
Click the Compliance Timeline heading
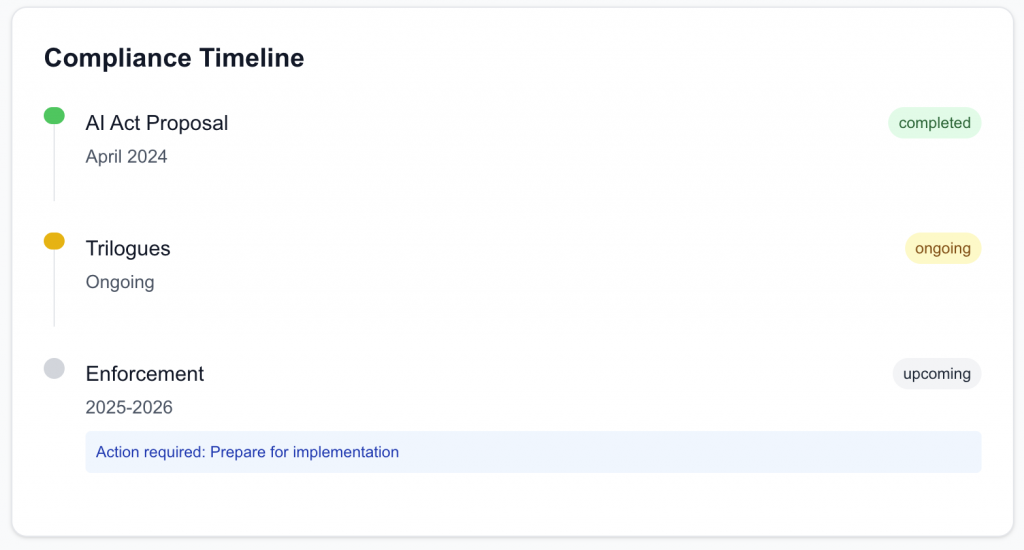[174, 58]
